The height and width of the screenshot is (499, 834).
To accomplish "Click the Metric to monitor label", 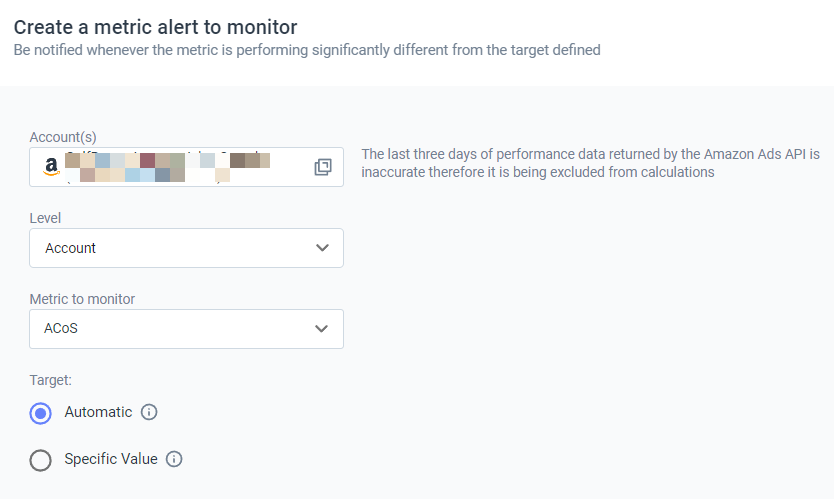I will [x=82, y=299].
